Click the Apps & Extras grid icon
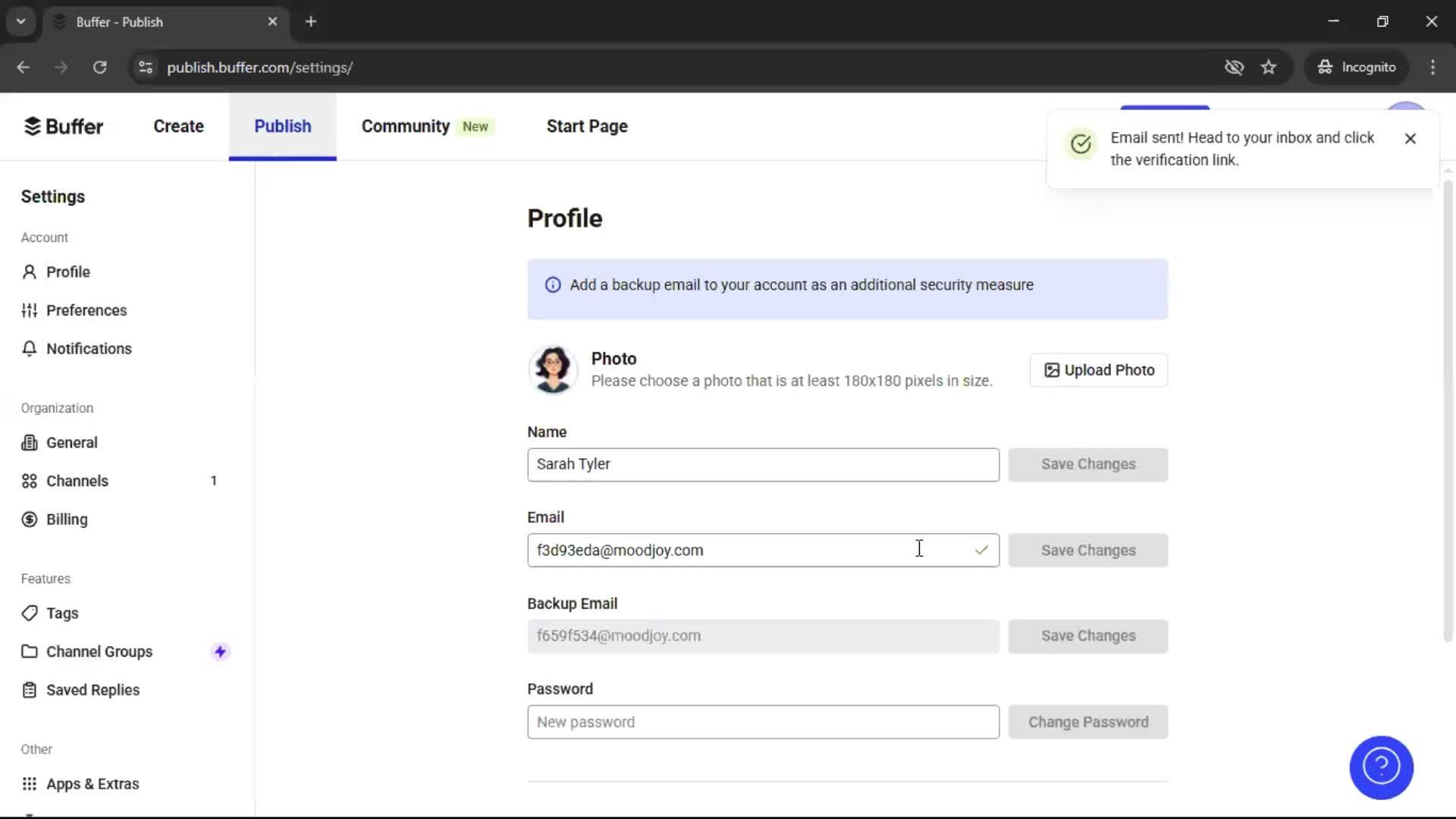The height and width of the screenshot is (819, 1456). click(x=29, y=783)
